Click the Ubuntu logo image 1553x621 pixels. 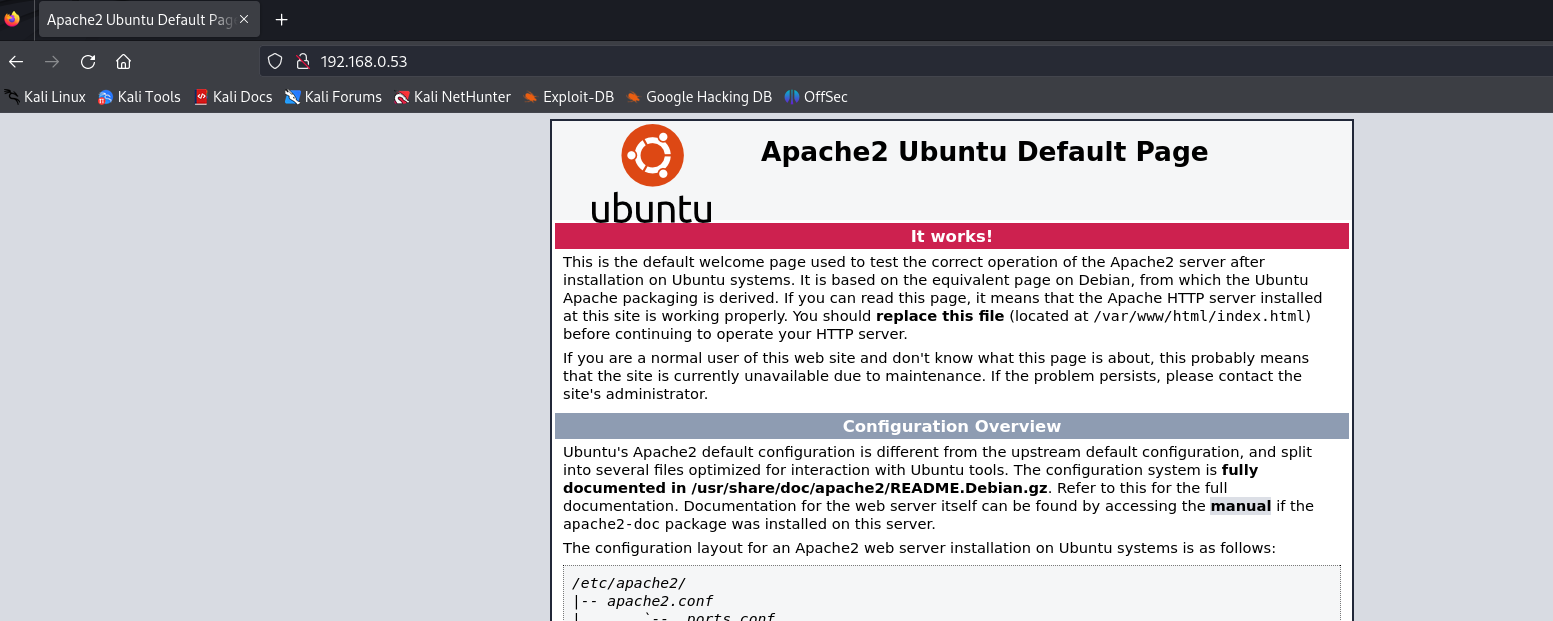[652, 173]
